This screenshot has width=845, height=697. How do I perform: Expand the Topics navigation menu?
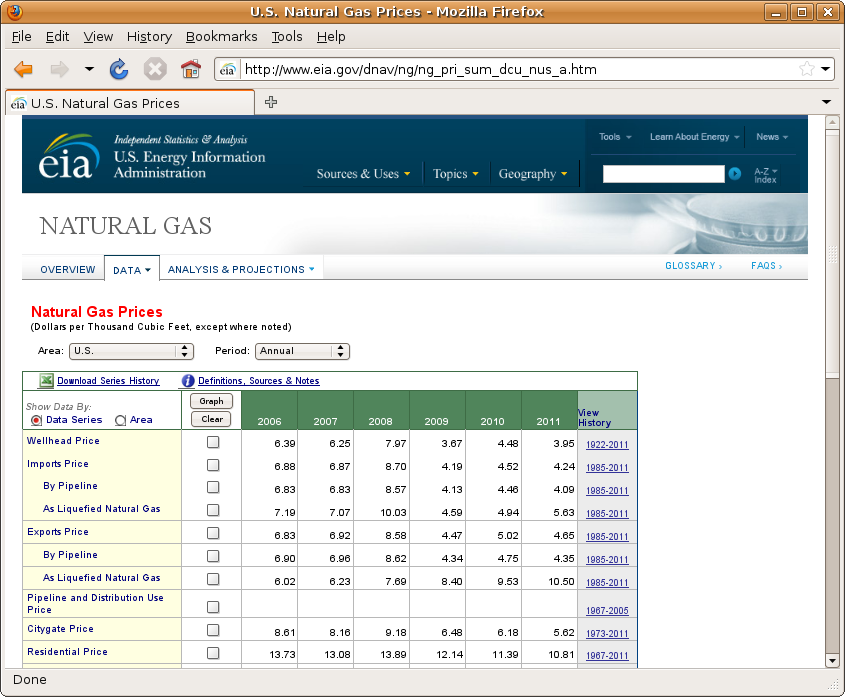coord(455,174)
